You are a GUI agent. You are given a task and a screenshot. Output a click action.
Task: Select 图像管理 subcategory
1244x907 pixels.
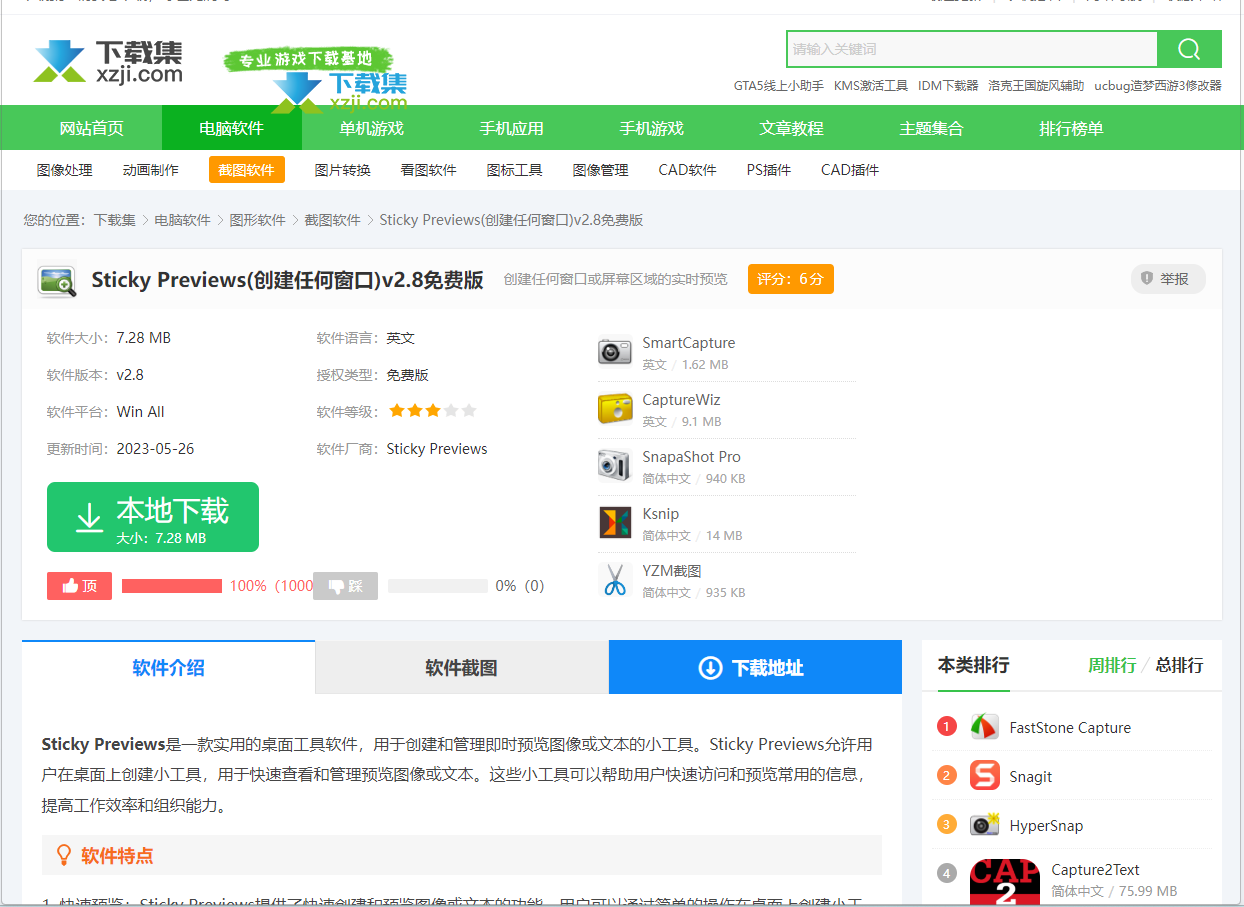click(601, 170)
